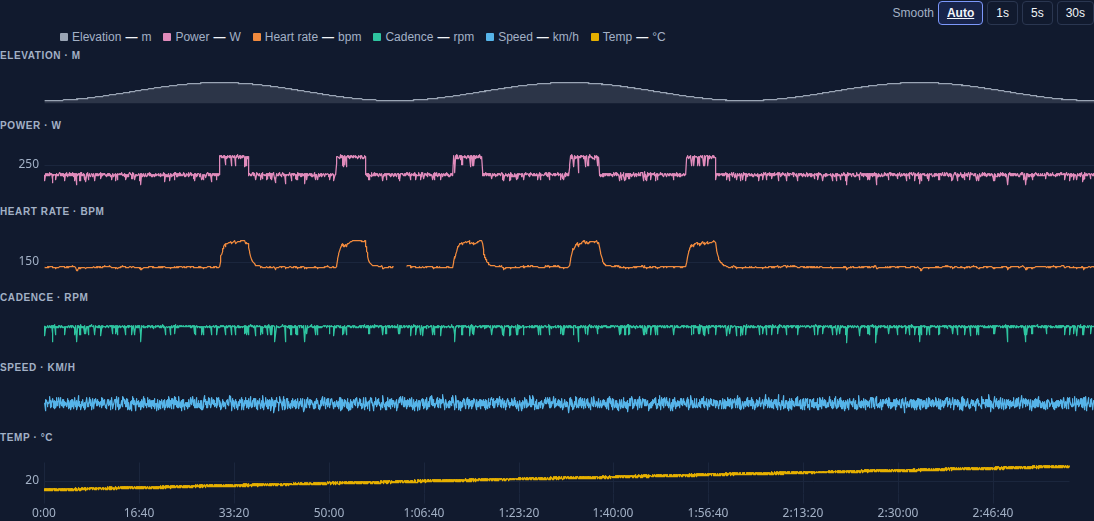Click the 2:30:00 time axis label
Viewport: 1094px width, 521px height.
(898, 513)
